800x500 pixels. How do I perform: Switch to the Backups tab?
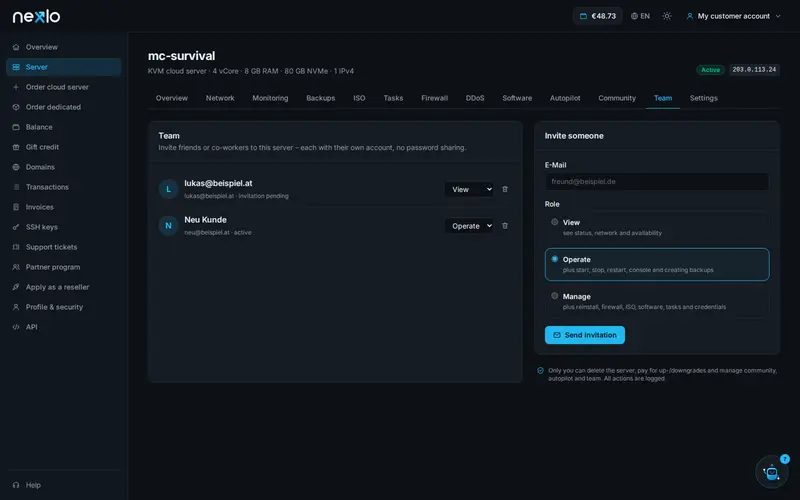click(320, 98)
